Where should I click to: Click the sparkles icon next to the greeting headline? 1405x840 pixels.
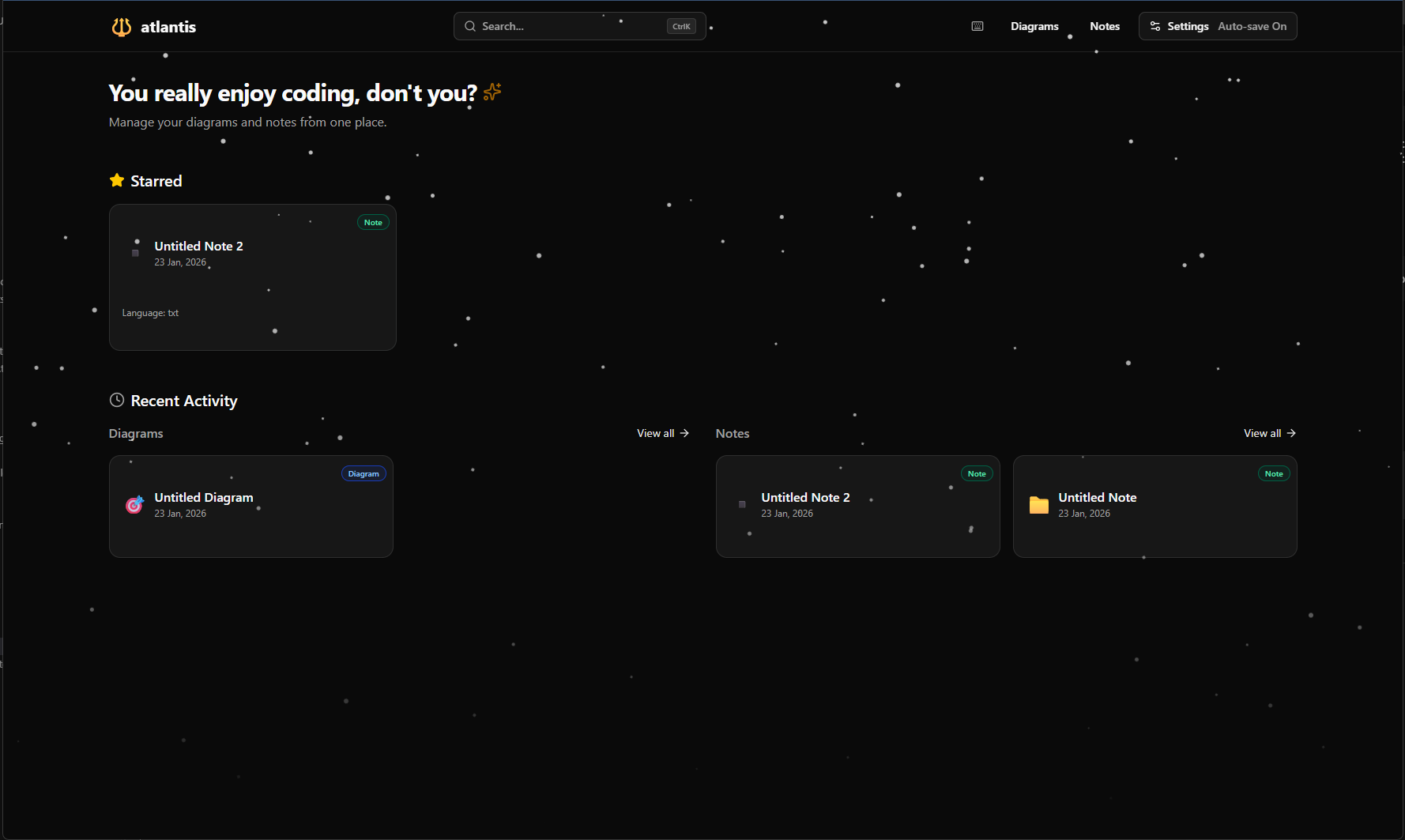(492, 92)
